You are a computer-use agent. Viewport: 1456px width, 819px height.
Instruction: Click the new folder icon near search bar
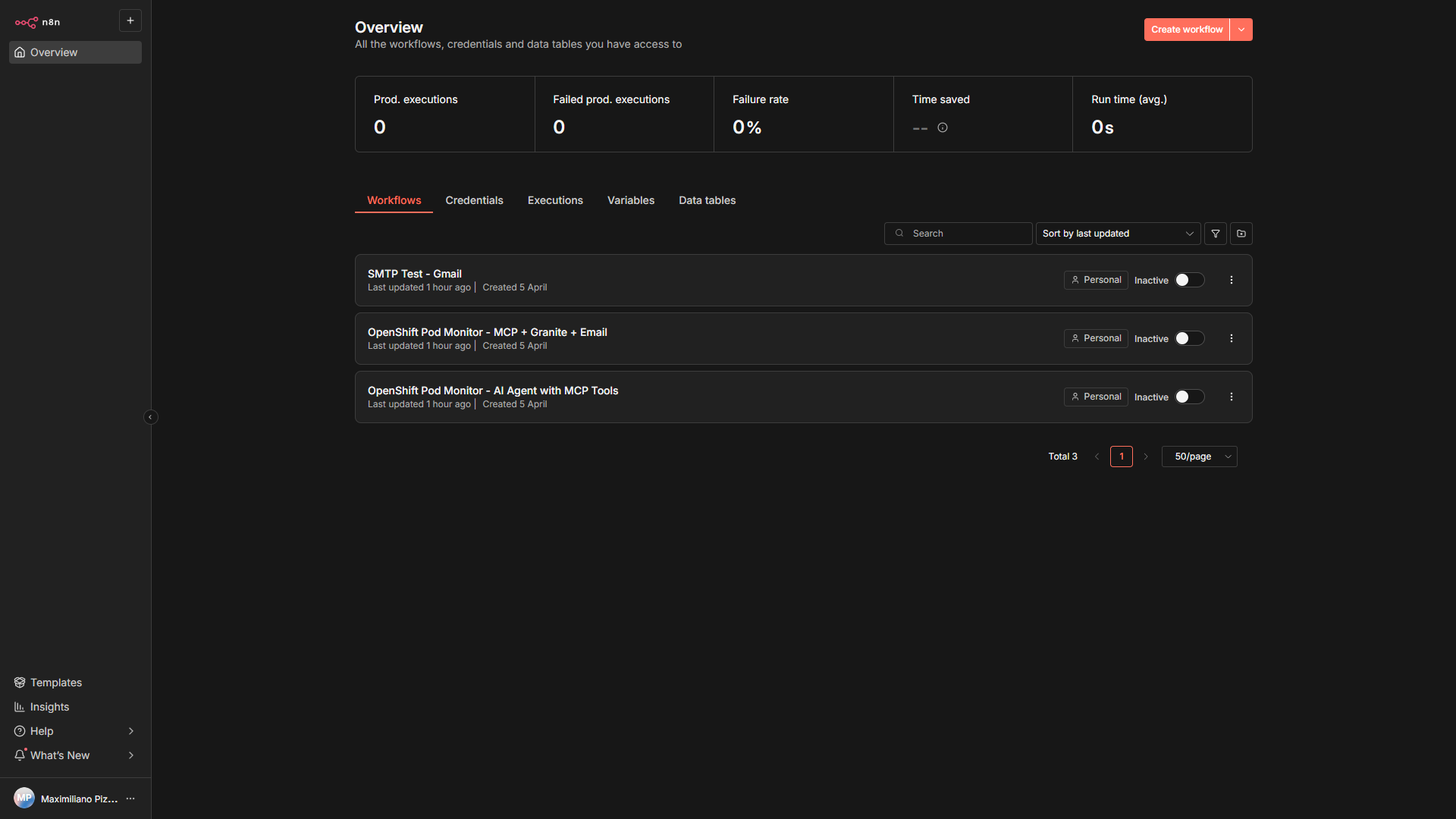[1241, 233]
